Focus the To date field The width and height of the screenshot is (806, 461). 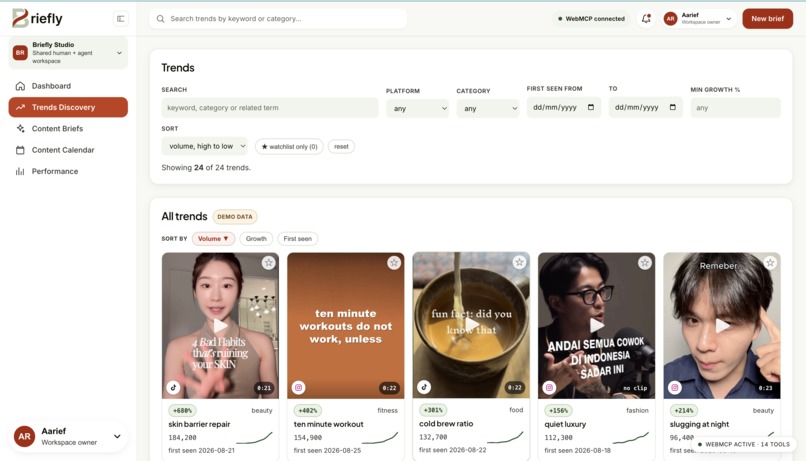[x=646, y=107]
